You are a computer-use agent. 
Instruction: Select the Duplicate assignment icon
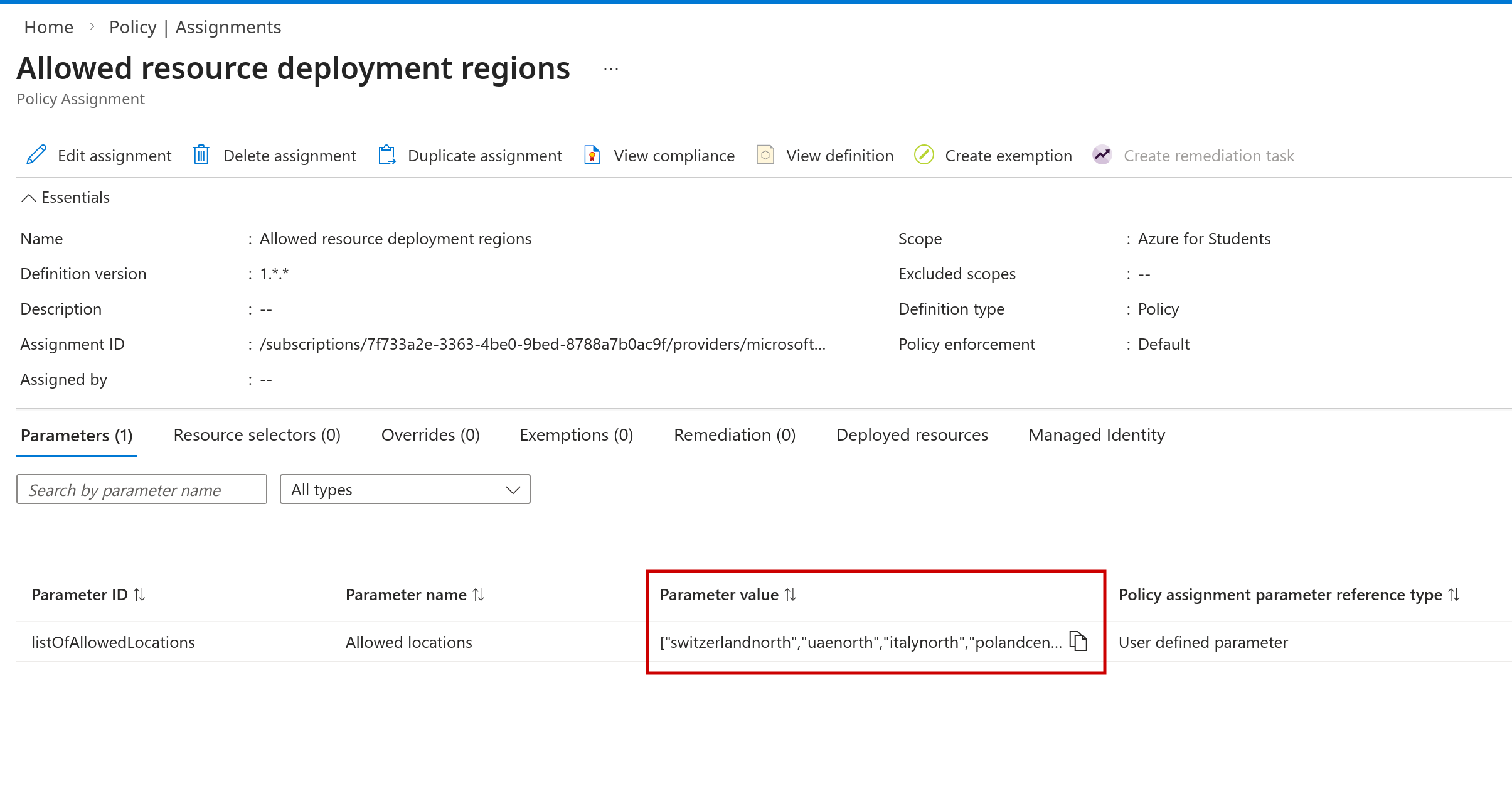tap(386, 155)
